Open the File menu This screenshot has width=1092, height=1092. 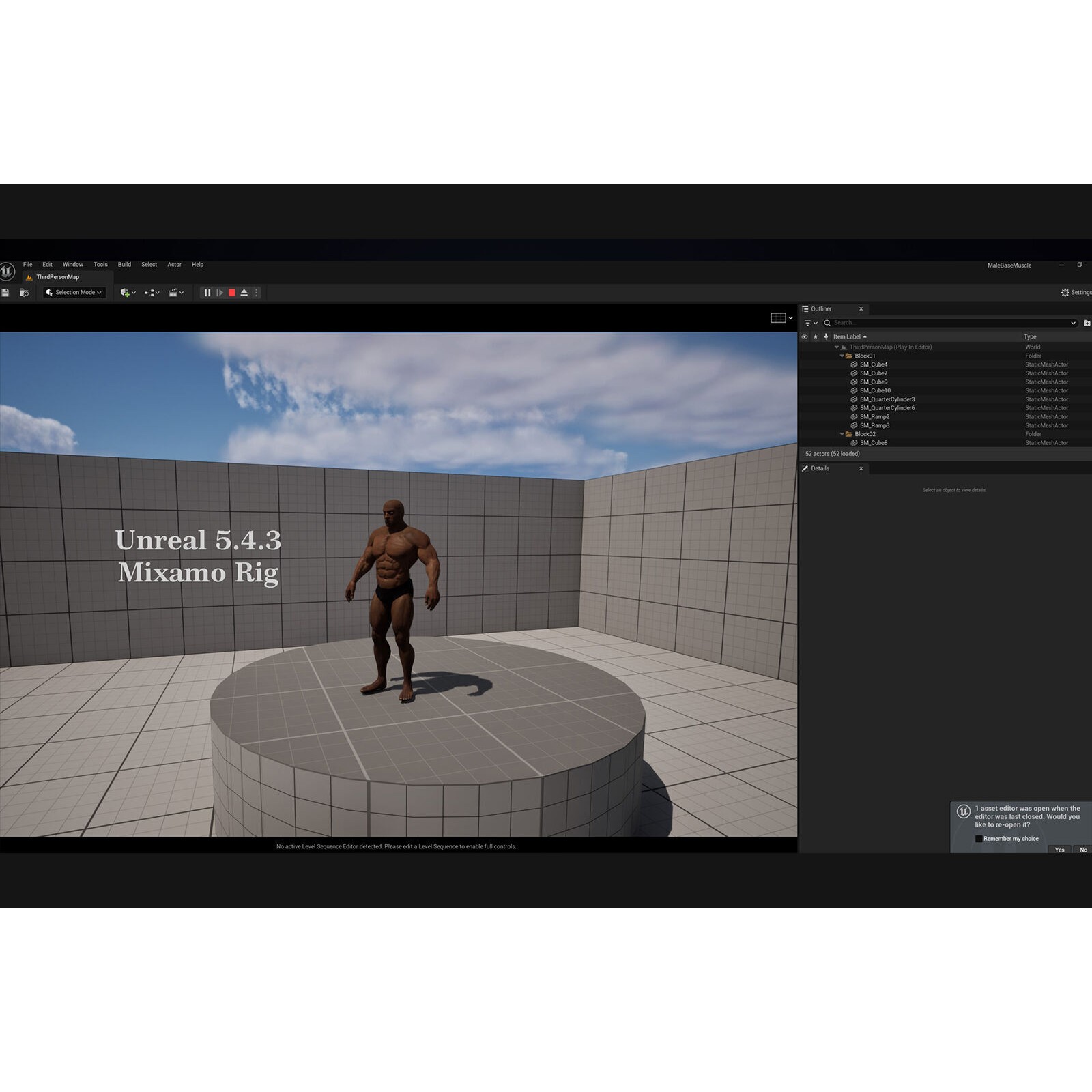click(x=27, y=265)
